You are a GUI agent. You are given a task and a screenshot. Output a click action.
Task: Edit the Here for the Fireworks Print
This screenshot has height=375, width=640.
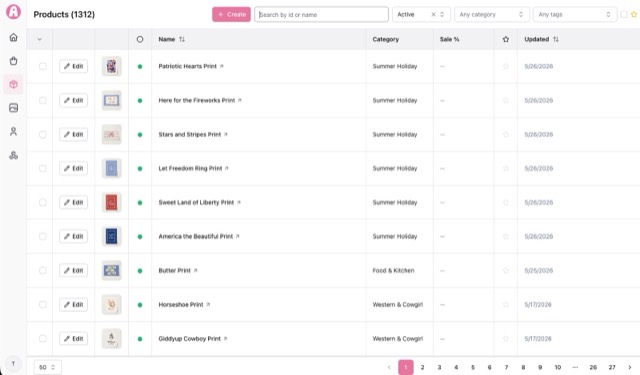click(x=73, y=100)
